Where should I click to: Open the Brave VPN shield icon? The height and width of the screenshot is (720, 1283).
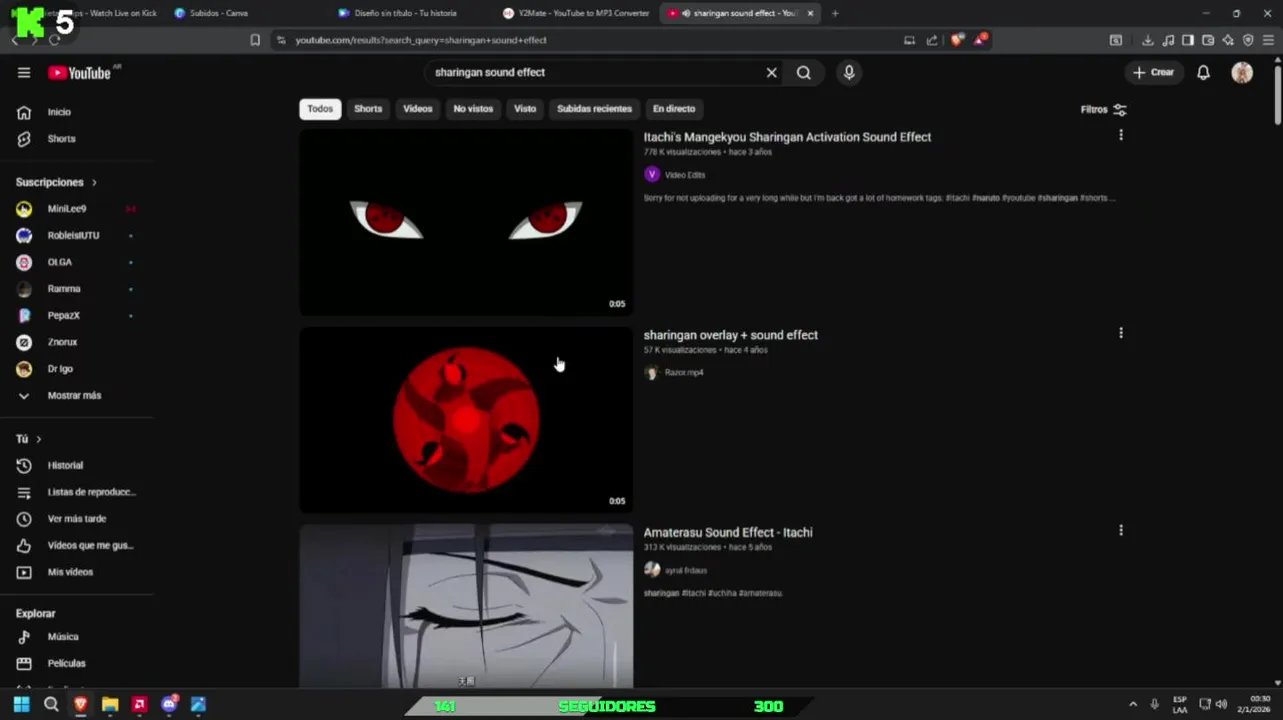click(1248, 40)
